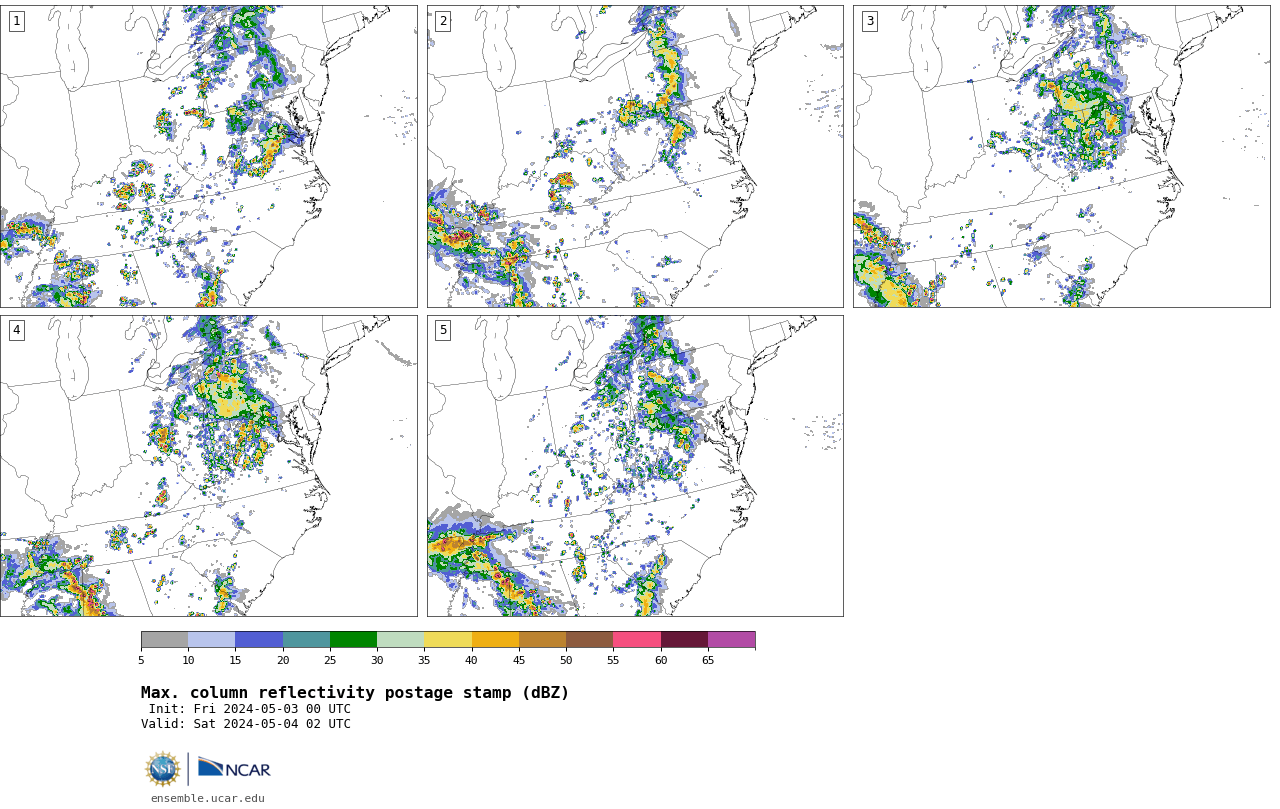
Task: Click the panel number label 1
Action: click(x=16, y=21)
